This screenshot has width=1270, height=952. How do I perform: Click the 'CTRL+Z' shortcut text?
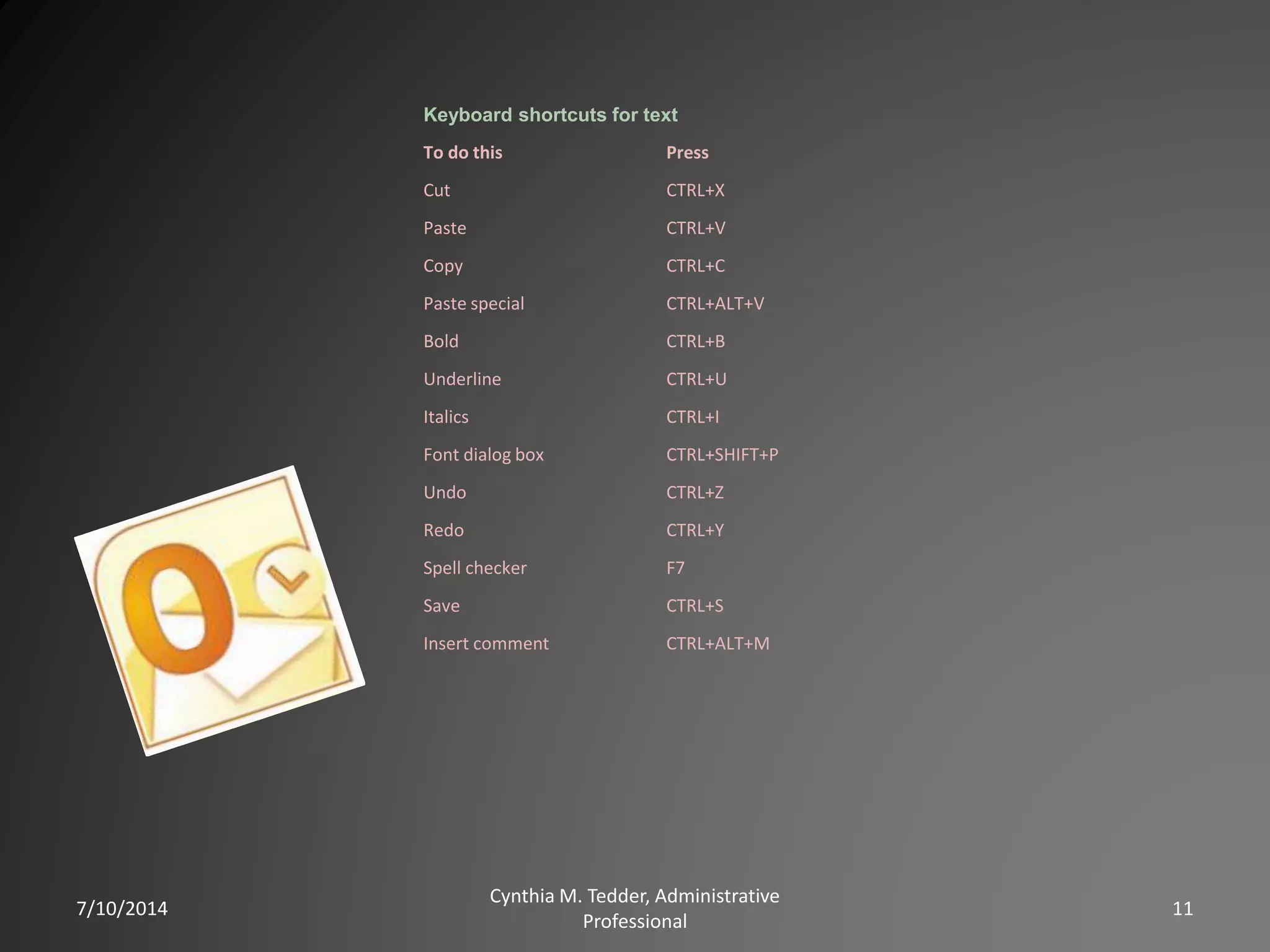coord(695,493)
